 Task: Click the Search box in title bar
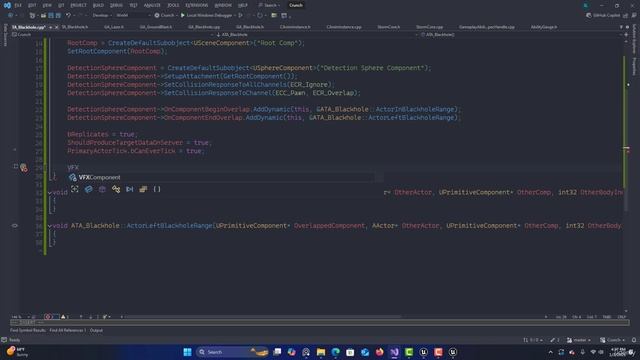click(x=269, y=5)
